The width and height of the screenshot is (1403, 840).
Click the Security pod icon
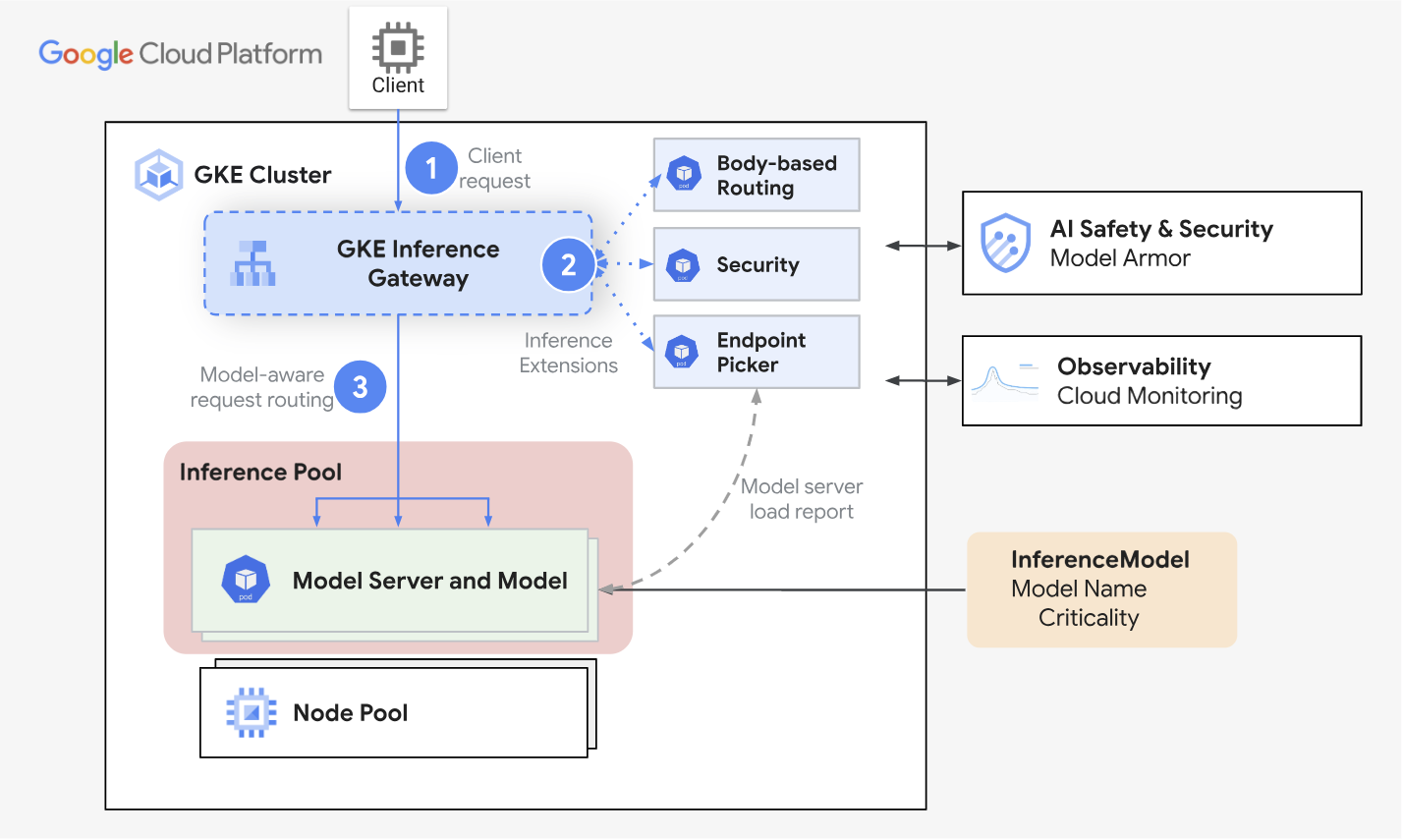pyautogui.click(x=683, y=265)
